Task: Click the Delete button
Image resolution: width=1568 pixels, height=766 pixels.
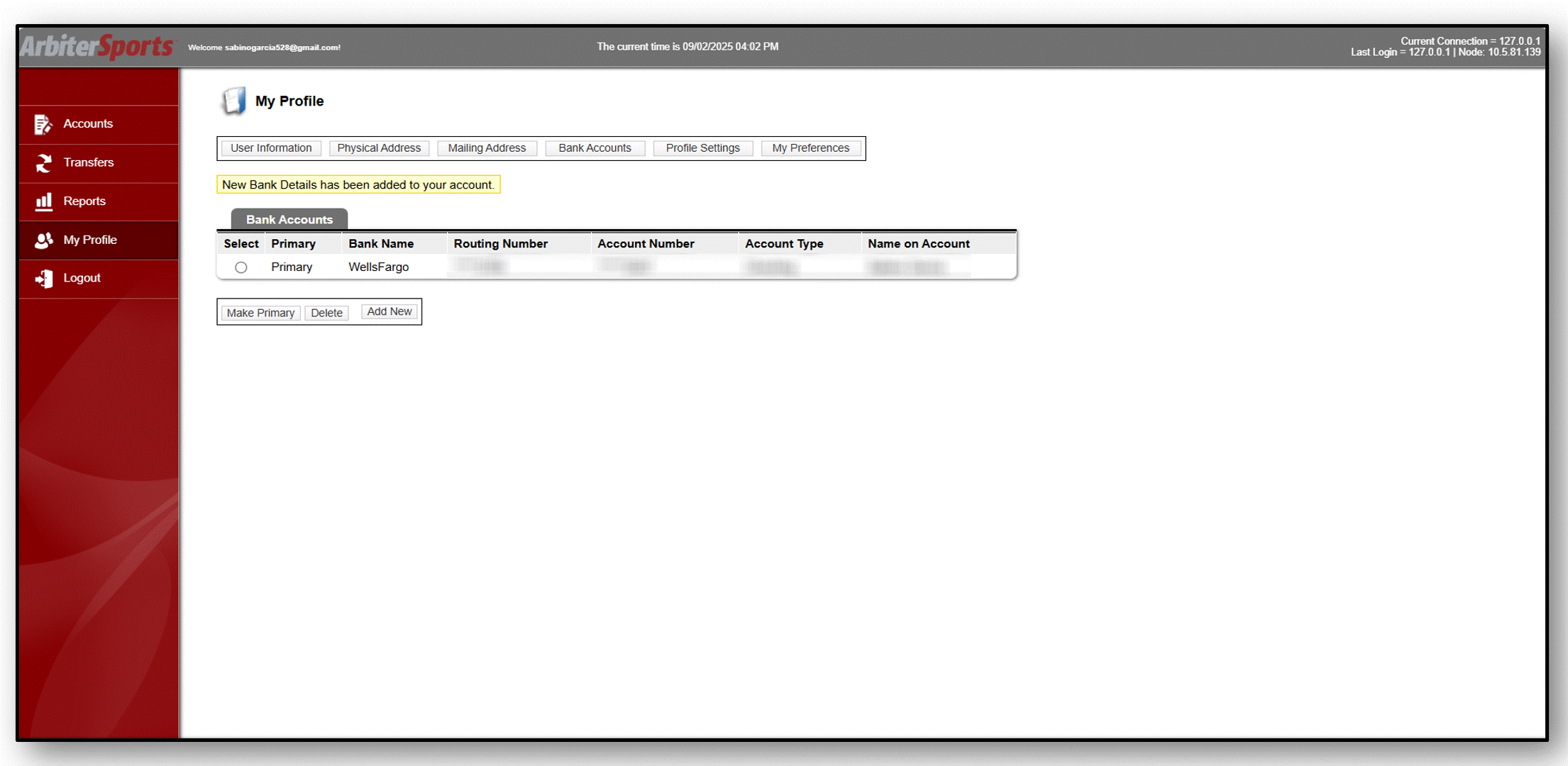Action: coord(326,313)
